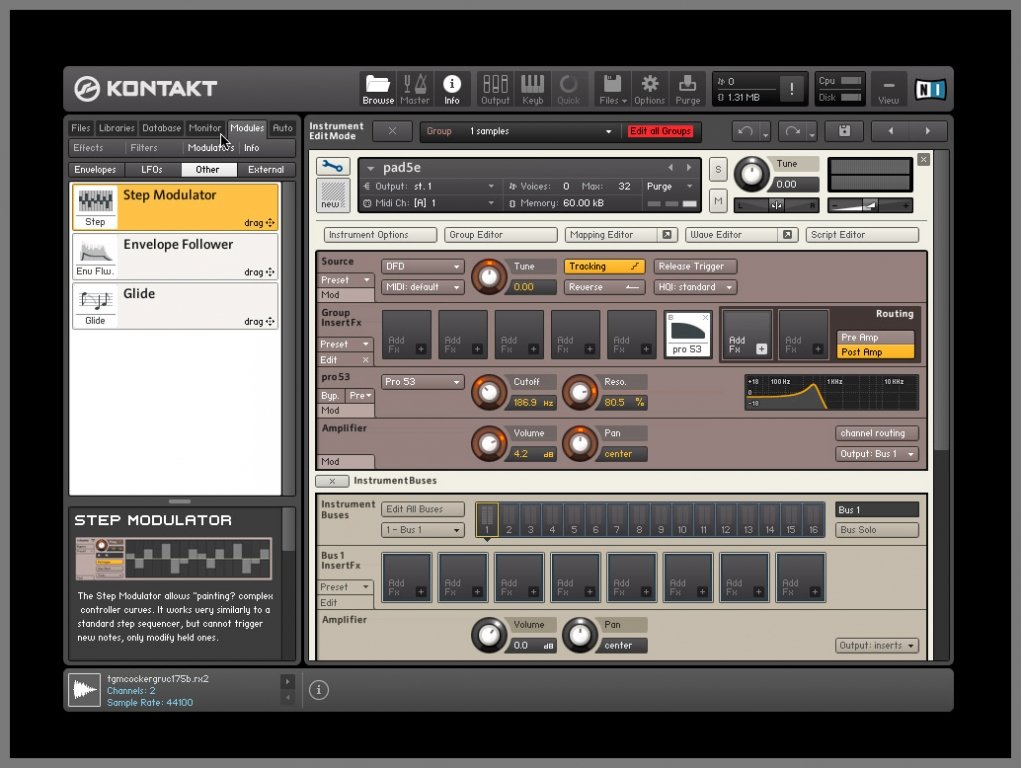This screenshot has height=768, width=1021.
Task: Open the DFD source mode dropdown
Action: point(422,266)
